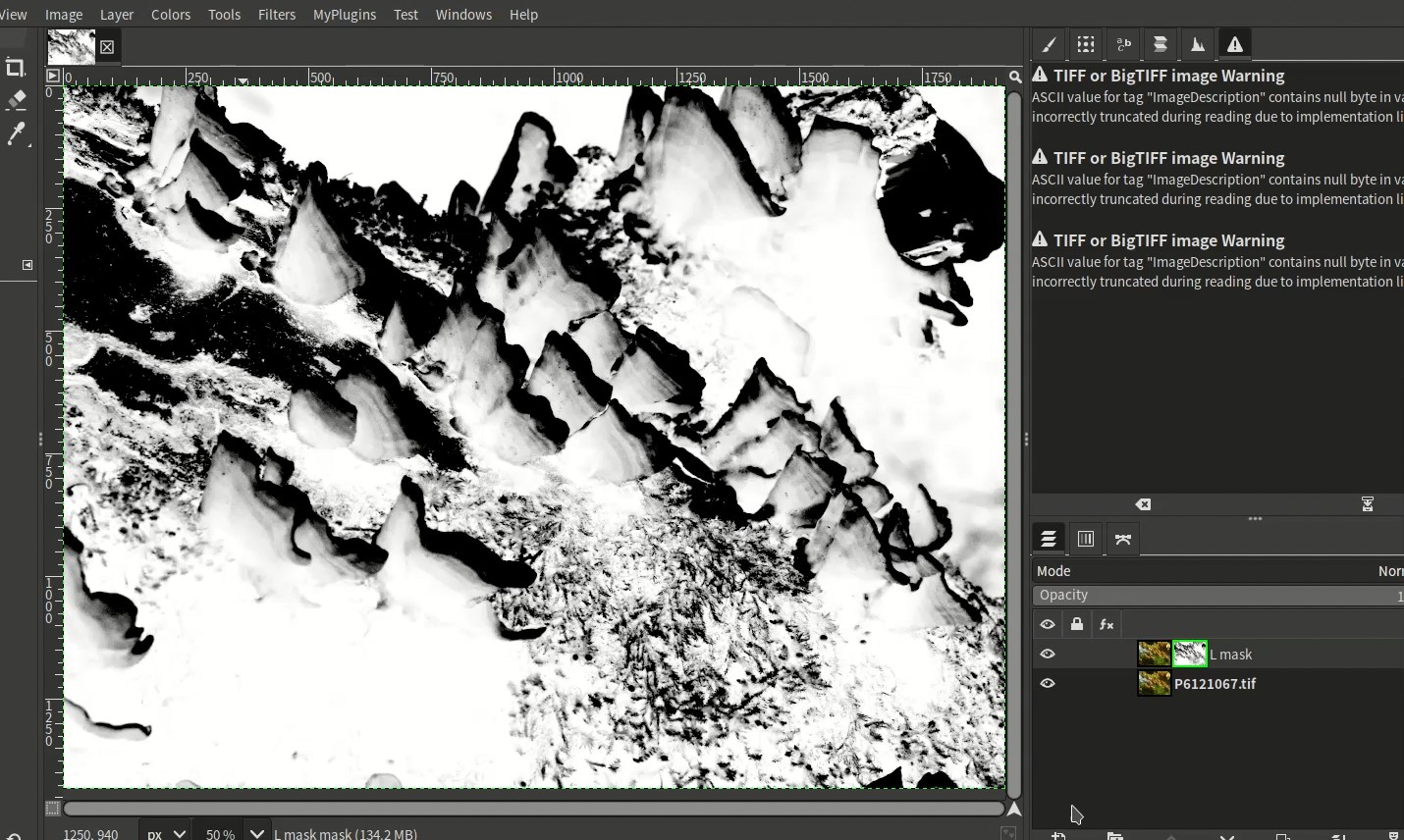This screenshot has width=1404, height=840.
Task: Save the error console log
Action: (x=1367, y=504)
